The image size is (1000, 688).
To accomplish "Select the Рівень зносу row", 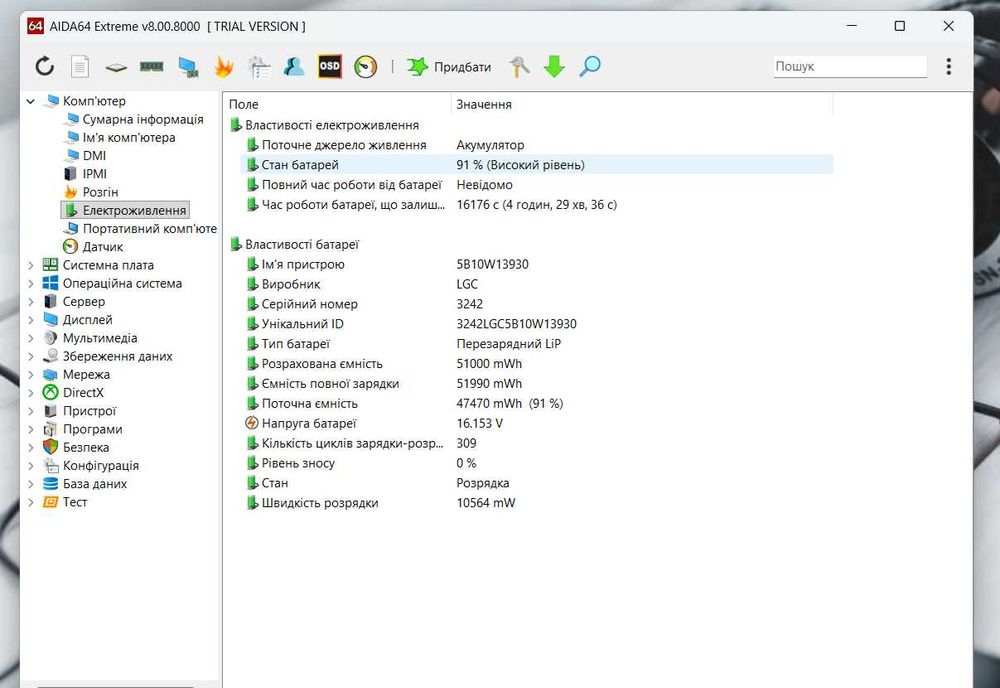I will 537,463.
